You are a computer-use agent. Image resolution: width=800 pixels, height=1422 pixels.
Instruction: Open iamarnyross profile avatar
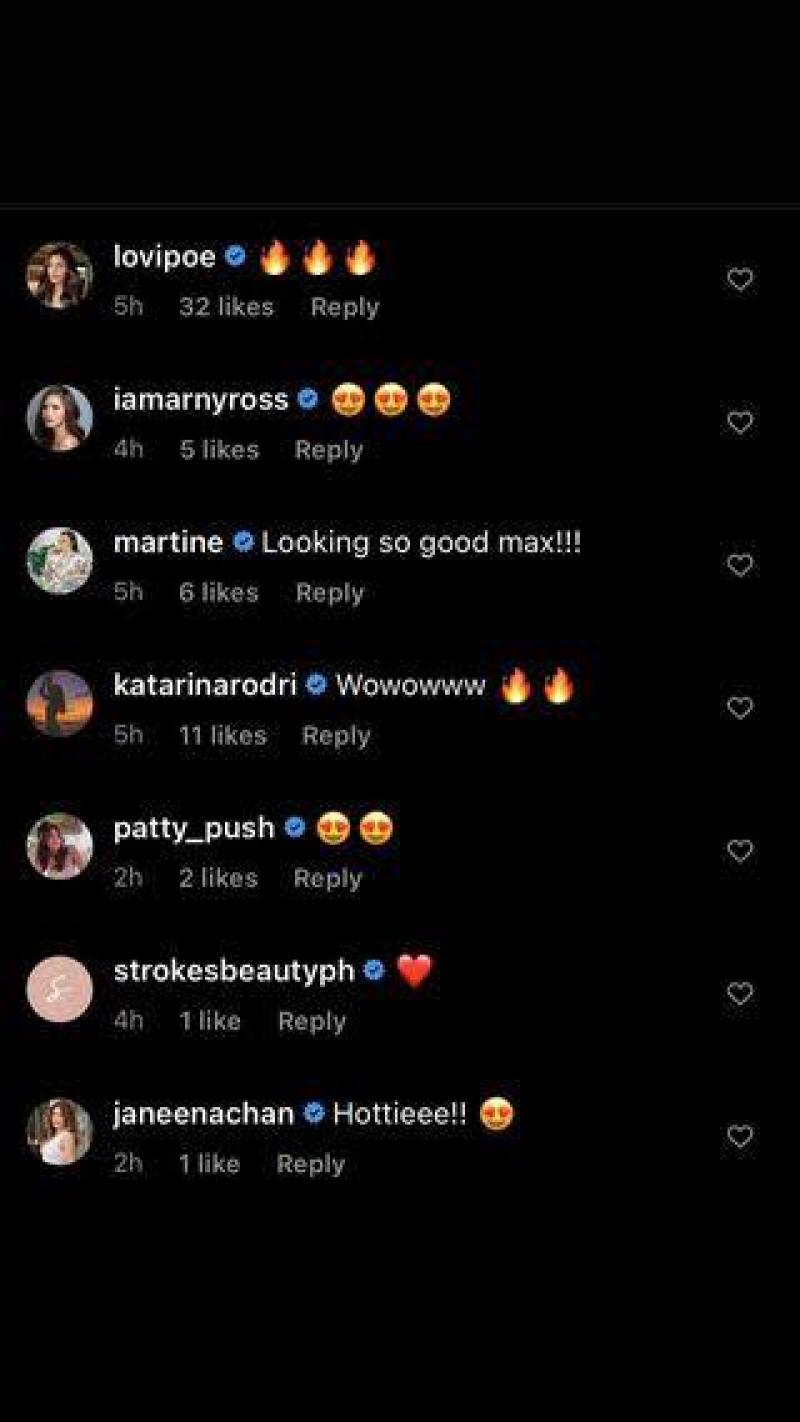[x=59, y=418]
